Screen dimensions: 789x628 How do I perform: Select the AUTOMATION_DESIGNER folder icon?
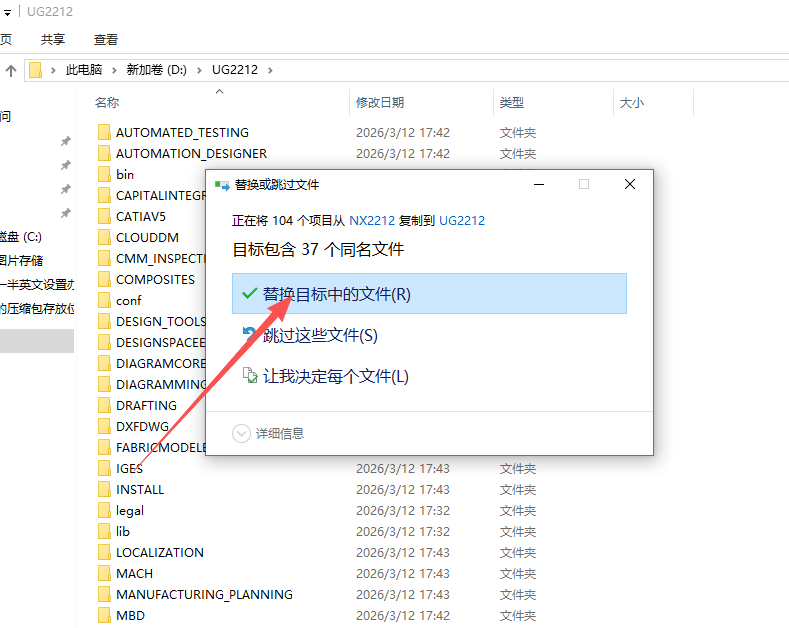[x=104, y=153]
